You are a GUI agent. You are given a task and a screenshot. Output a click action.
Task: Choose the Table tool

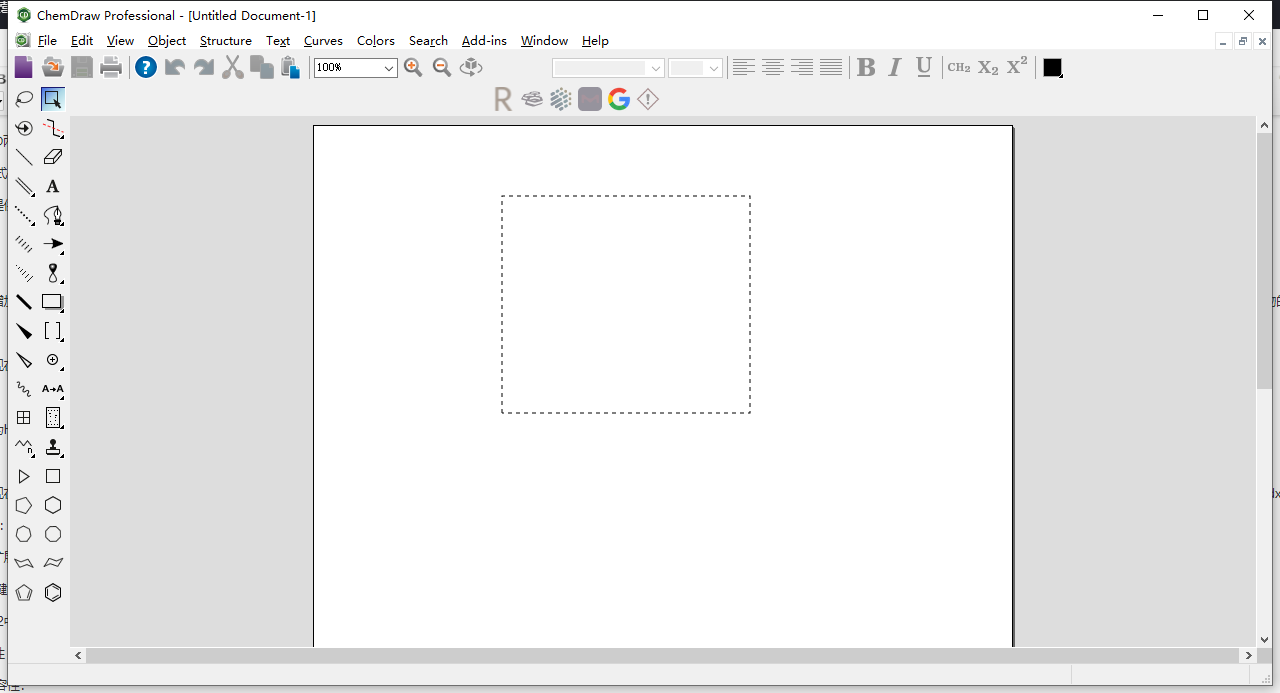point(24,418)
